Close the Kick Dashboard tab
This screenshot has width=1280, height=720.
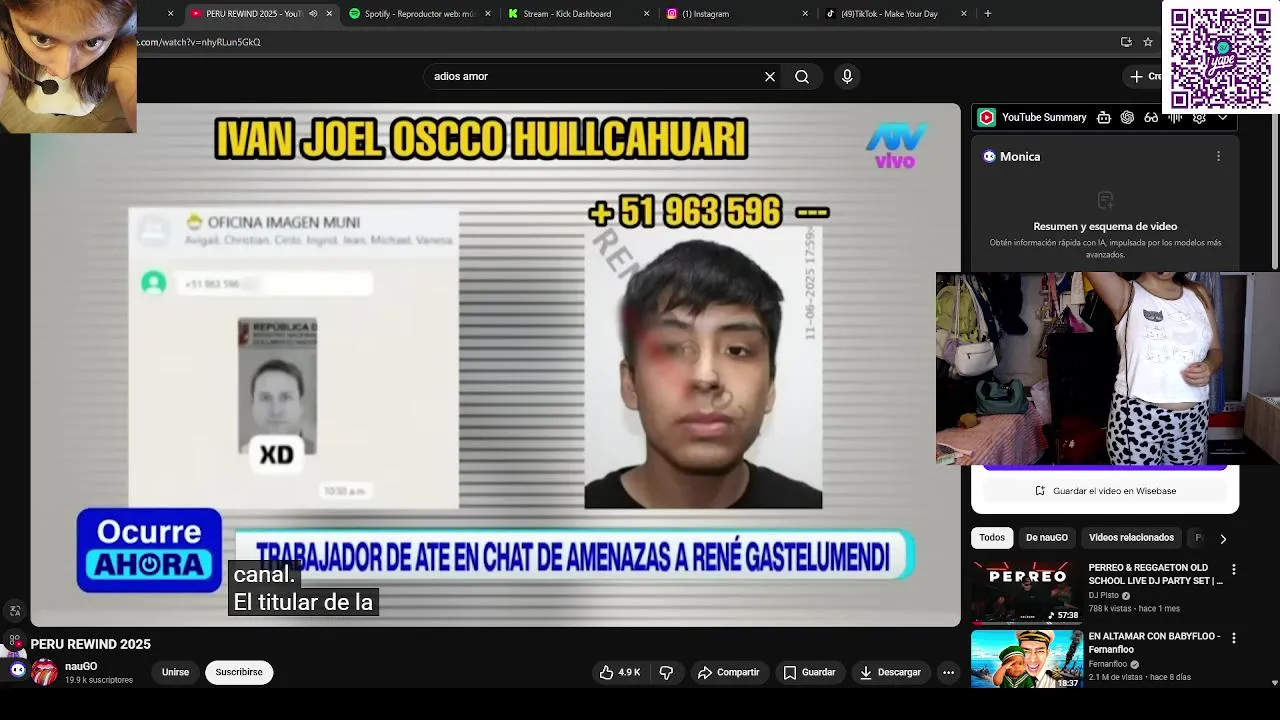(646, 14)
